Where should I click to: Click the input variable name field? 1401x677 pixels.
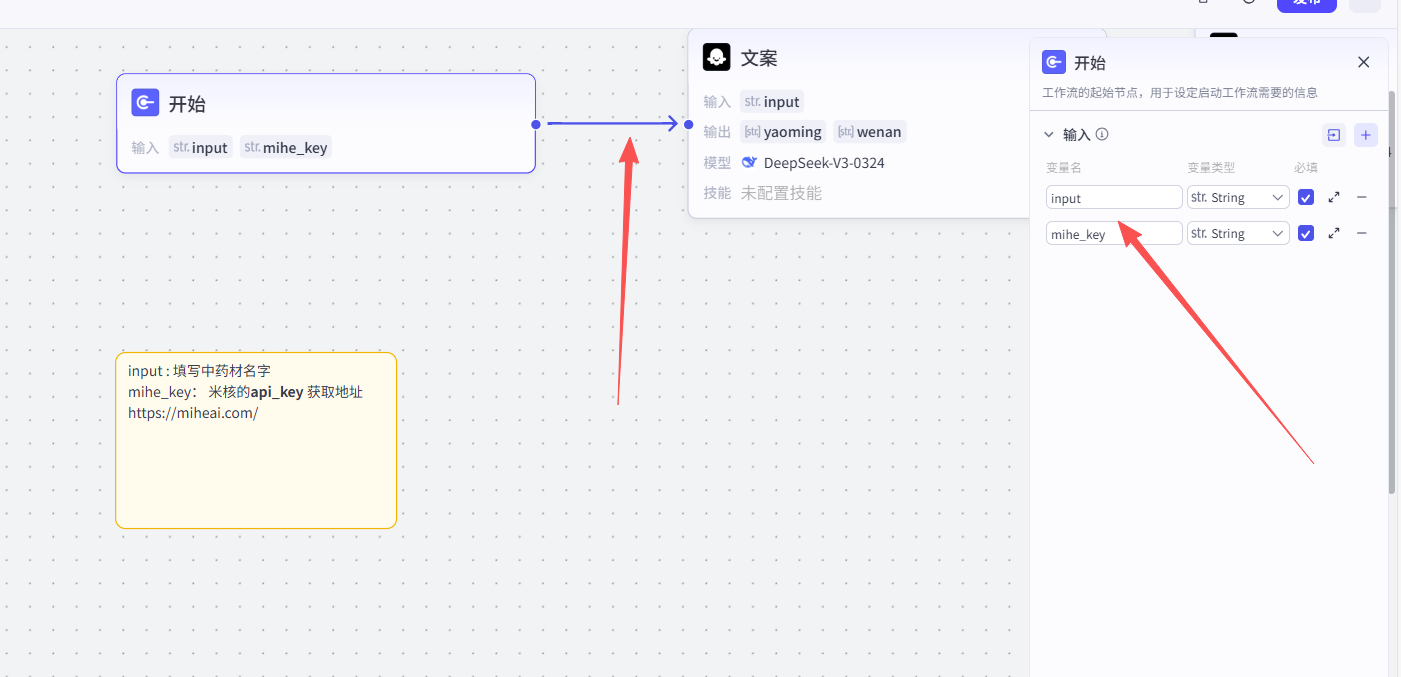1113,198
